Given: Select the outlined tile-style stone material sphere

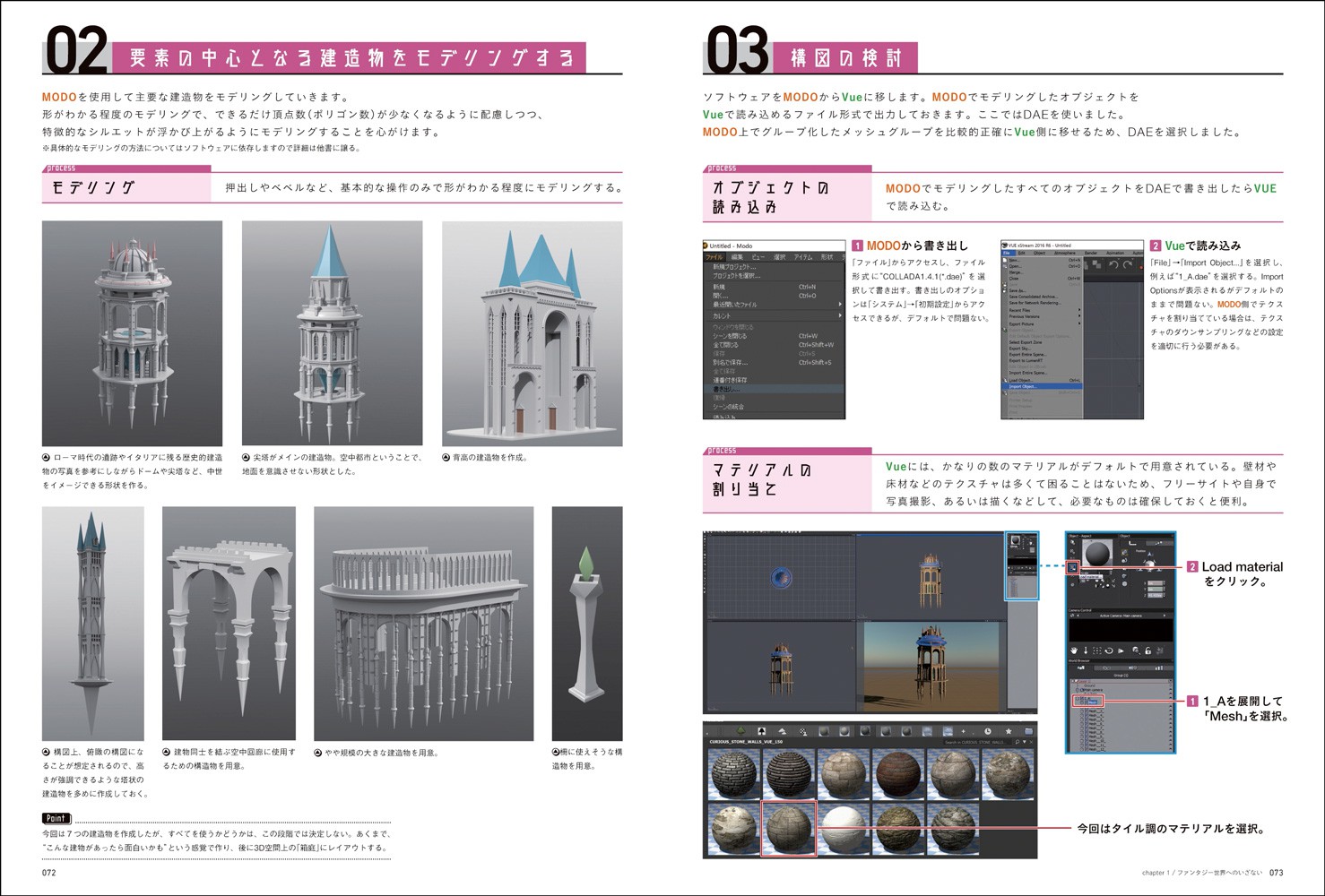Looking at the screenshot, I should 788,828.
